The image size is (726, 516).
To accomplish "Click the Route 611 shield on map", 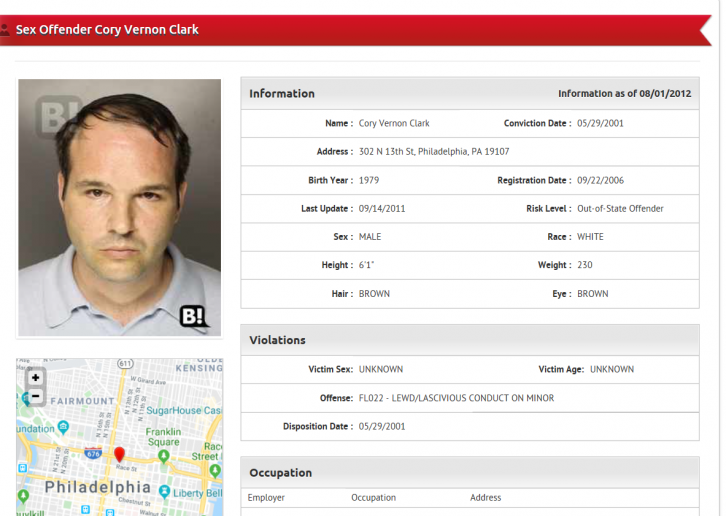I will coord(125,363).
